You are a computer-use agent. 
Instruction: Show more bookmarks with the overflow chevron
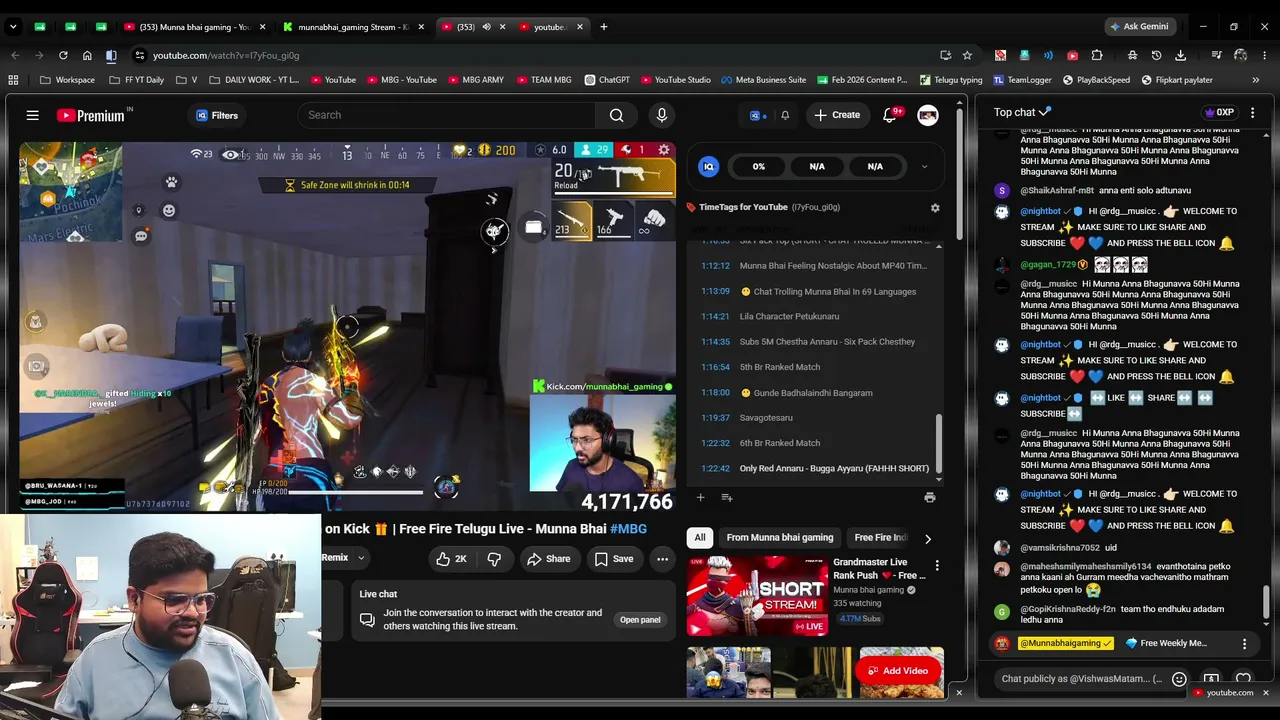point(1255,80)
